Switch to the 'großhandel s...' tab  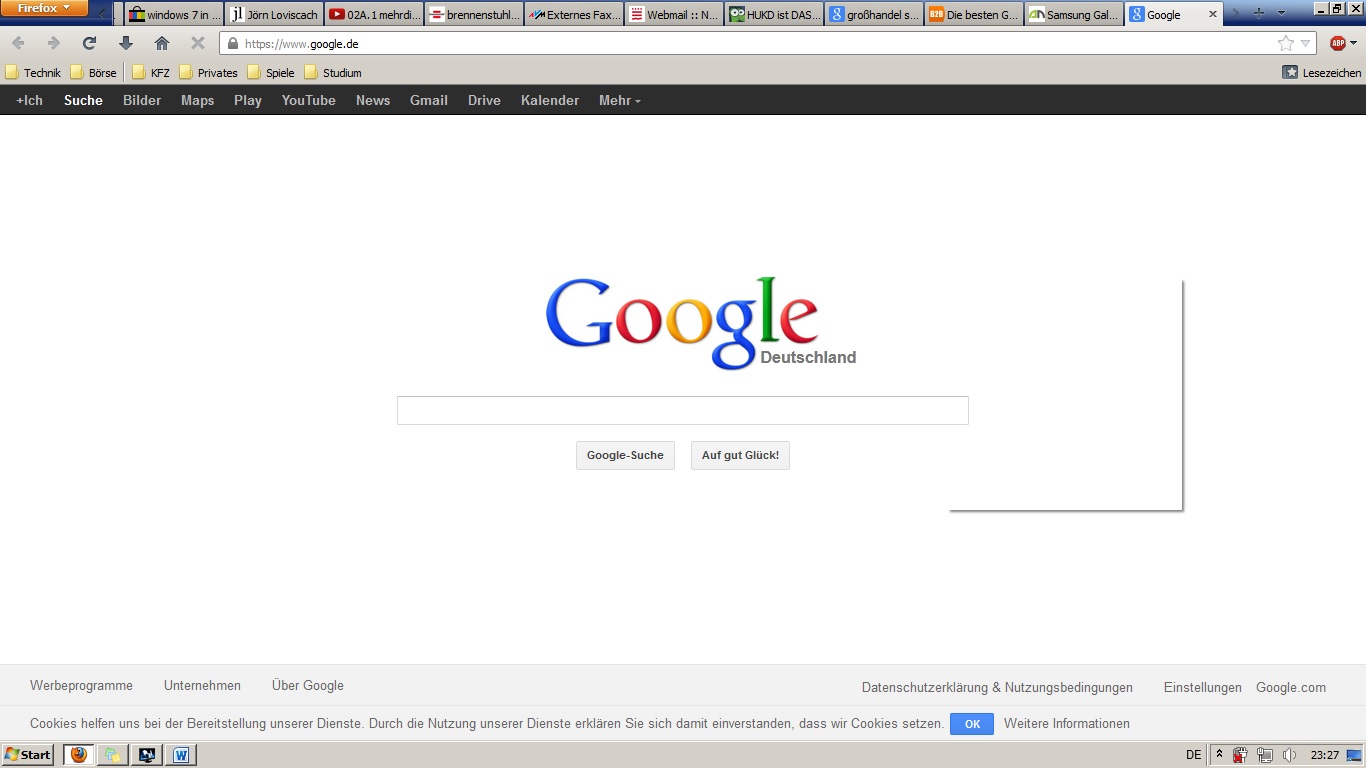tap(875, 15)
